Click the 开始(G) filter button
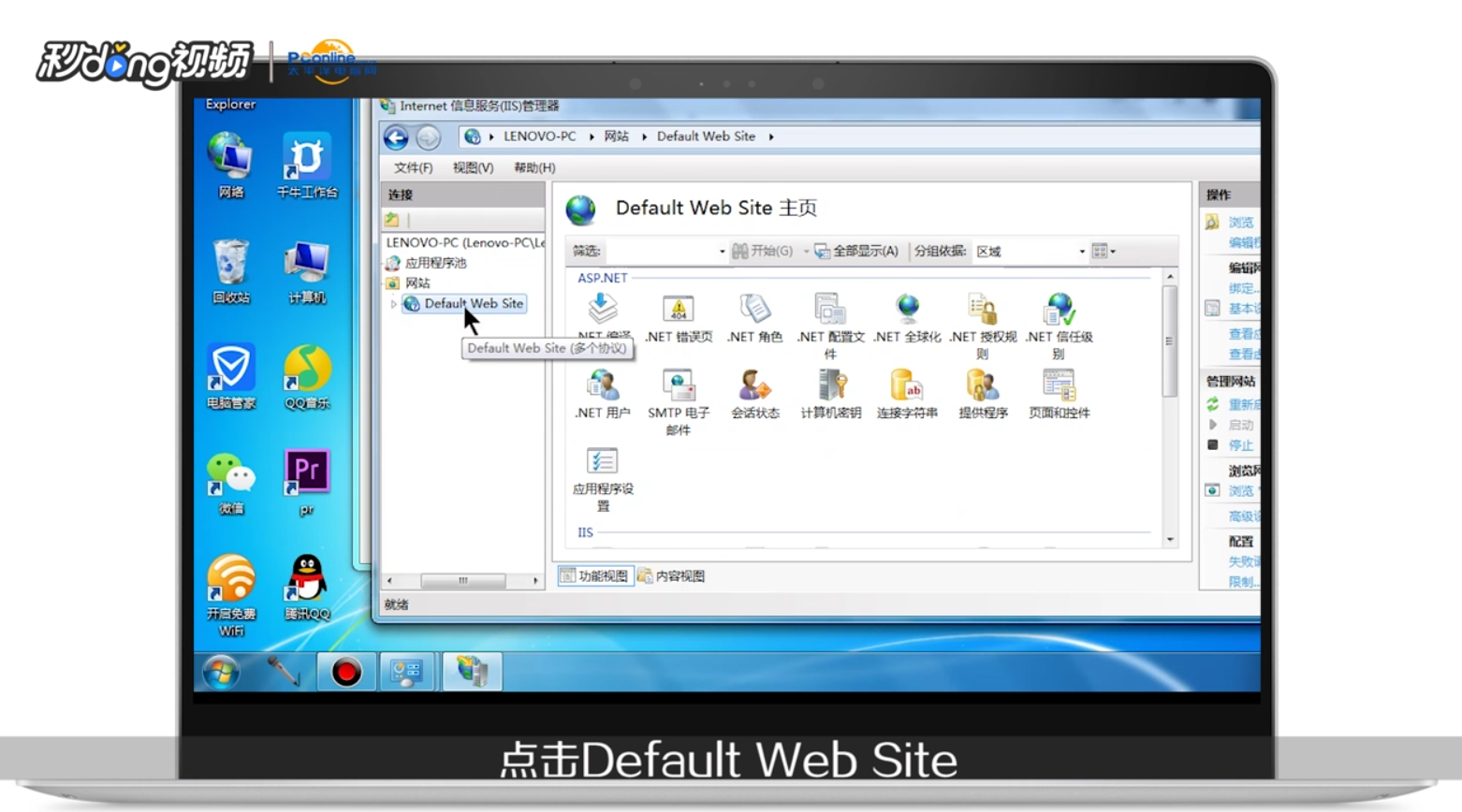Screen dimensions: 1462x812 point(763,252)
